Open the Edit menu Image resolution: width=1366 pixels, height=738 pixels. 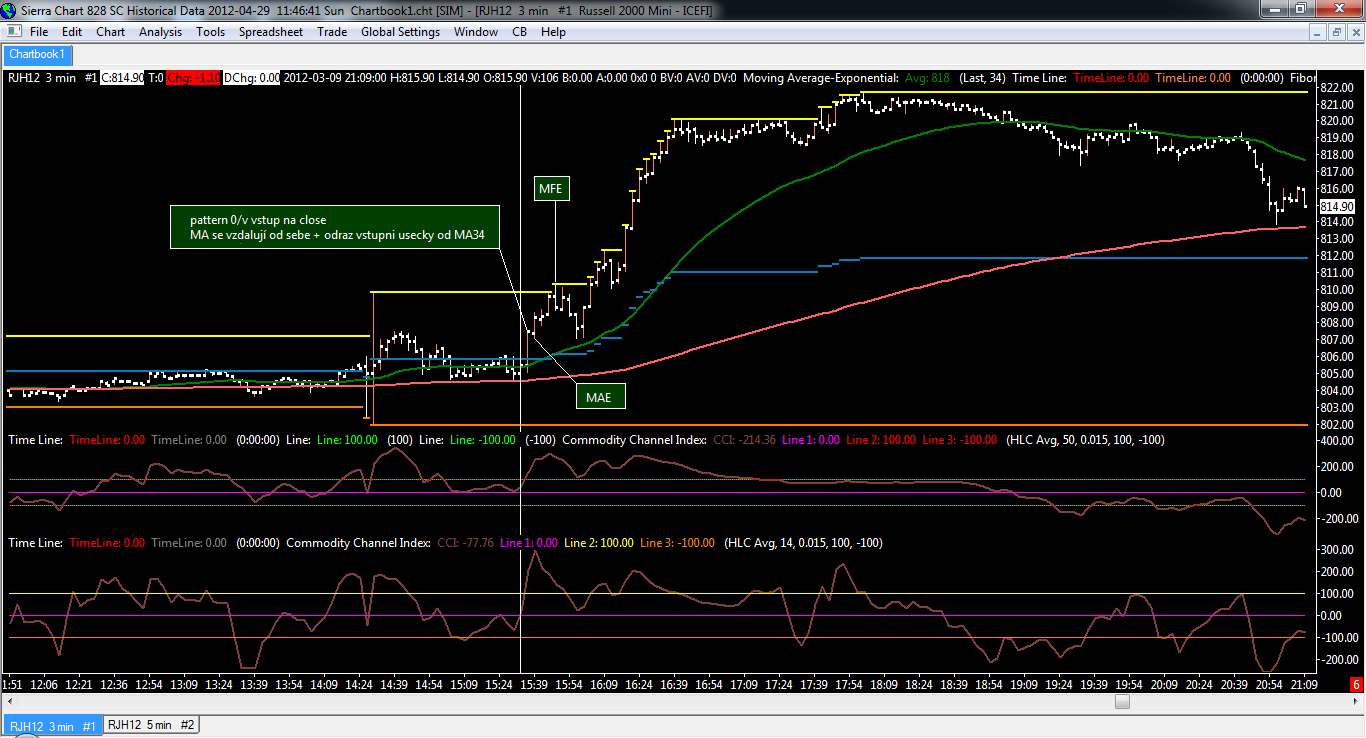pyautogui.click(x=72, y=32)
